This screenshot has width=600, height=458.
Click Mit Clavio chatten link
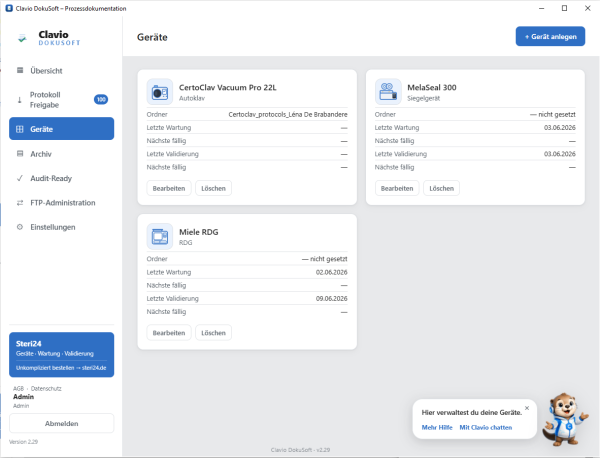[x=486, y=427]
